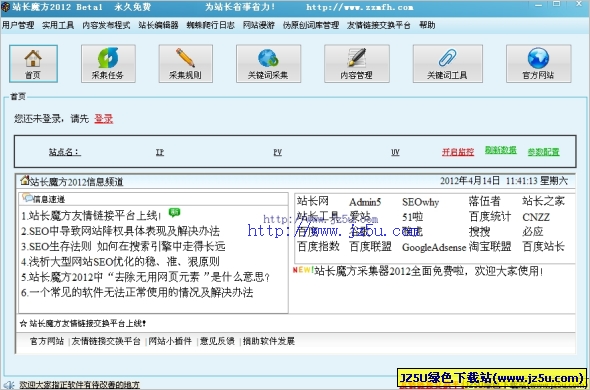Open the footer 意见反馈 link
Image resolution: width=590 pixels, height=390 pixels.
(217, 341)
